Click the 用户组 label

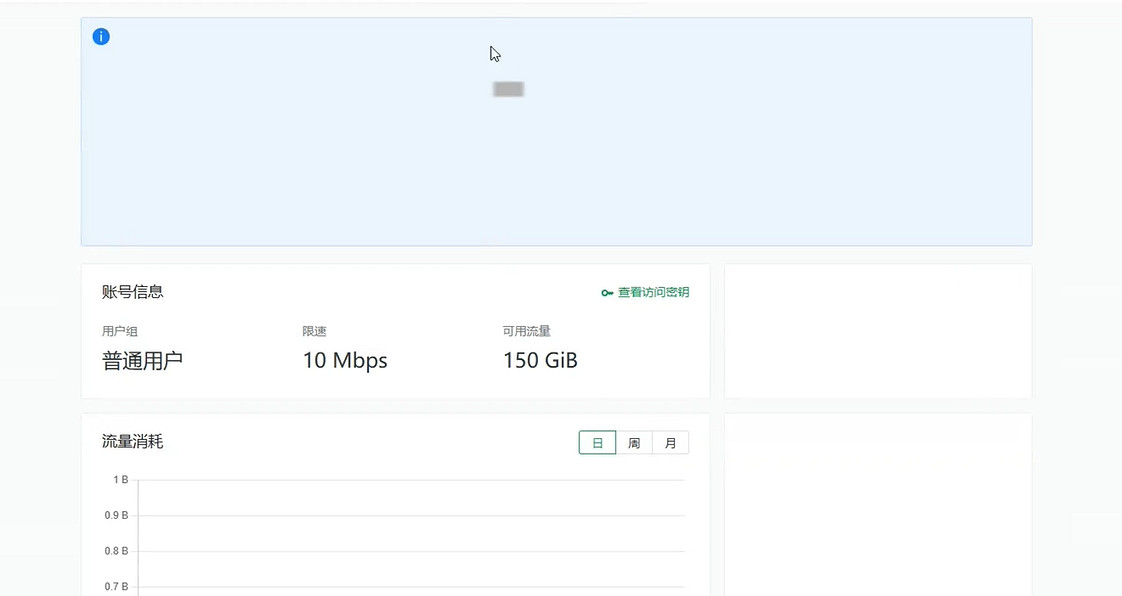[120, 331]
